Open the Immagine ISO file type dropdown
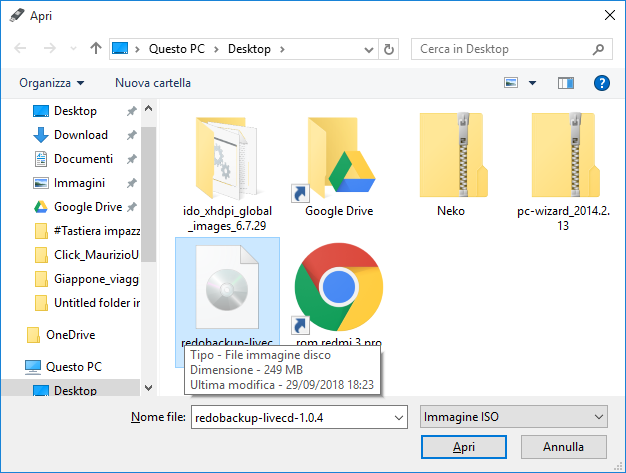The image size is (626, 473). coord(514,417)
